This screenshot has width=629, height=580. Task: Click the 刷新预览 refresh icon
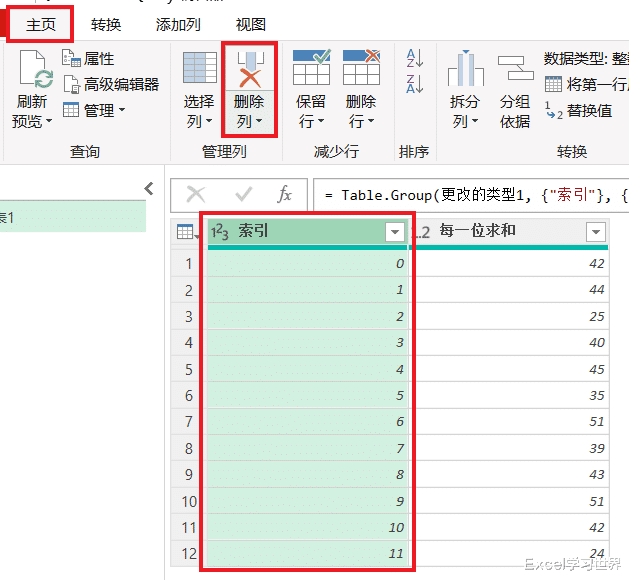(36, 69)
